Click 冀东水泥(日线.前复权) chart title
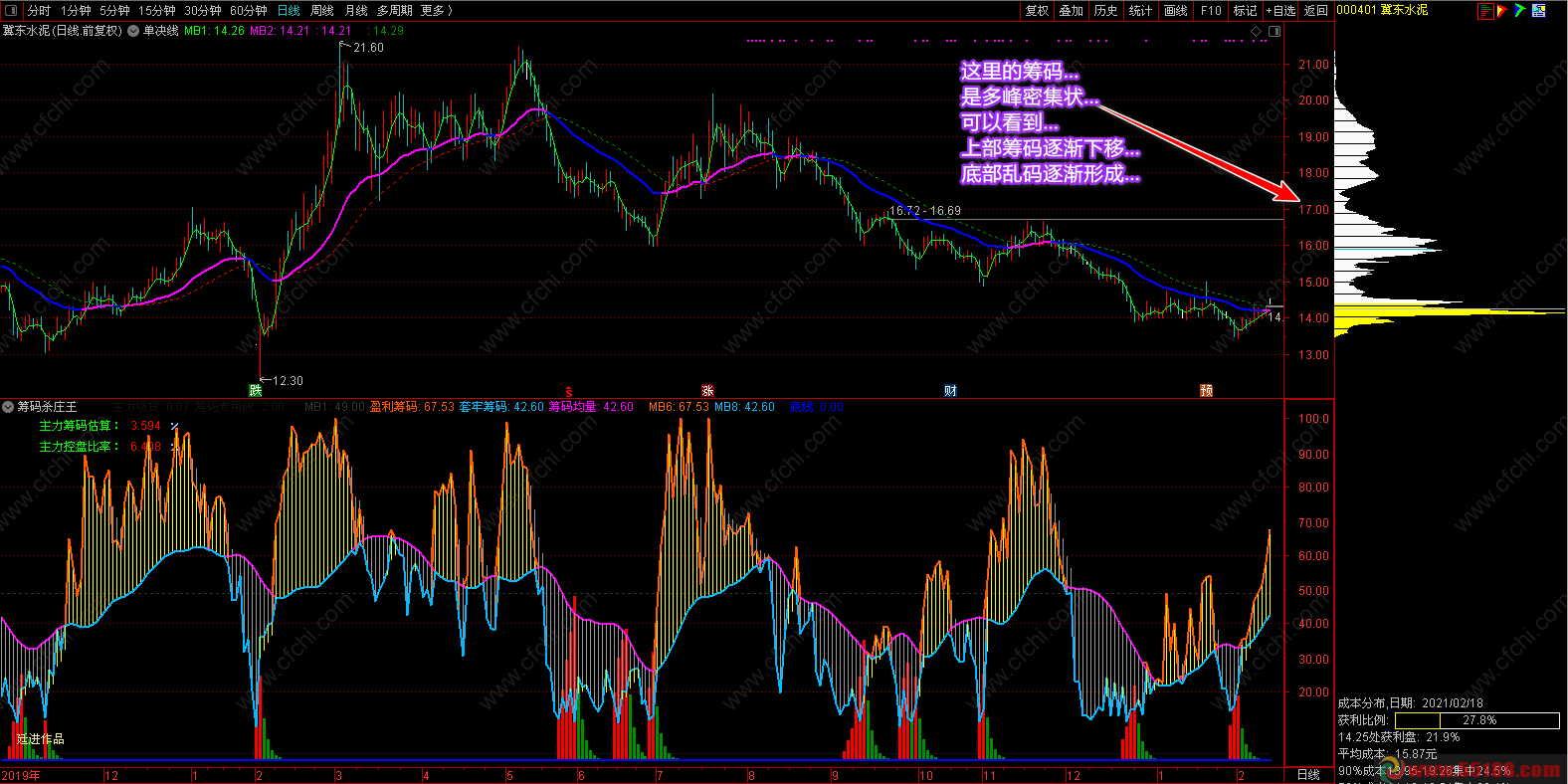1568x784 pixels. [62, 31]
